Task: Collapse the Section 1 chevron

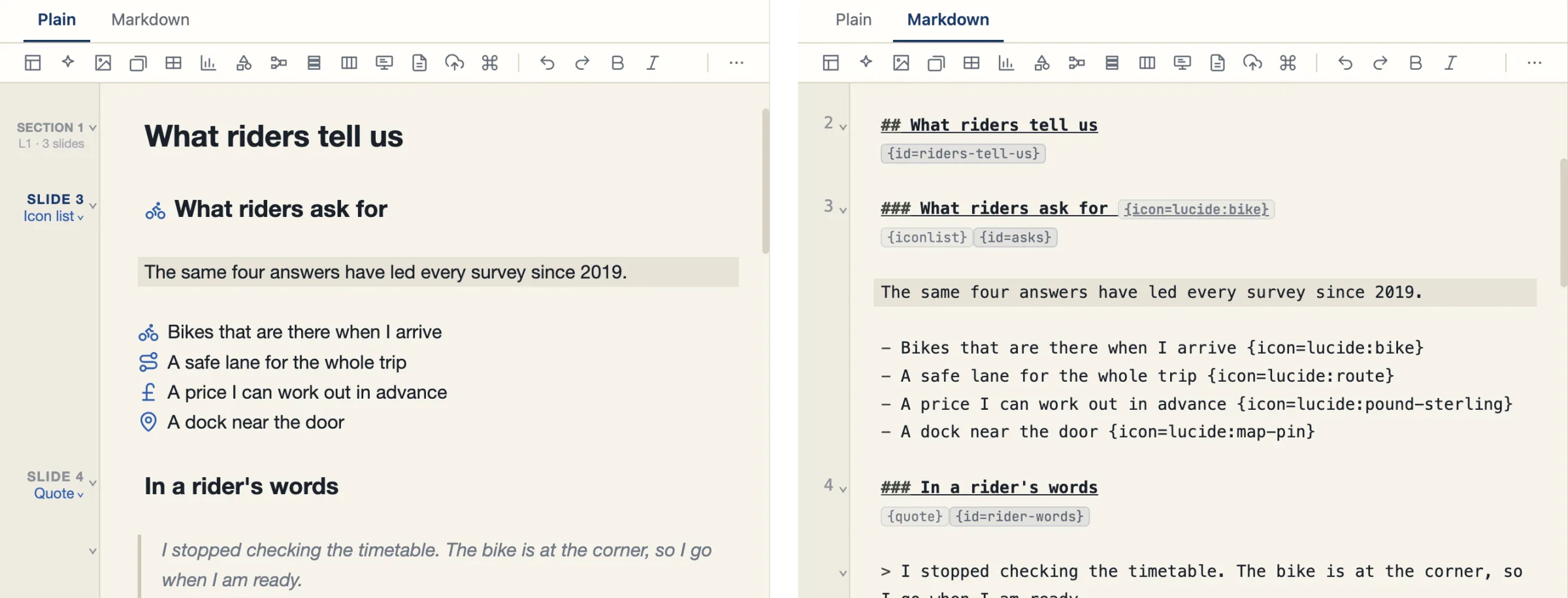Action: pyautogui.click(x=93, y=127)
